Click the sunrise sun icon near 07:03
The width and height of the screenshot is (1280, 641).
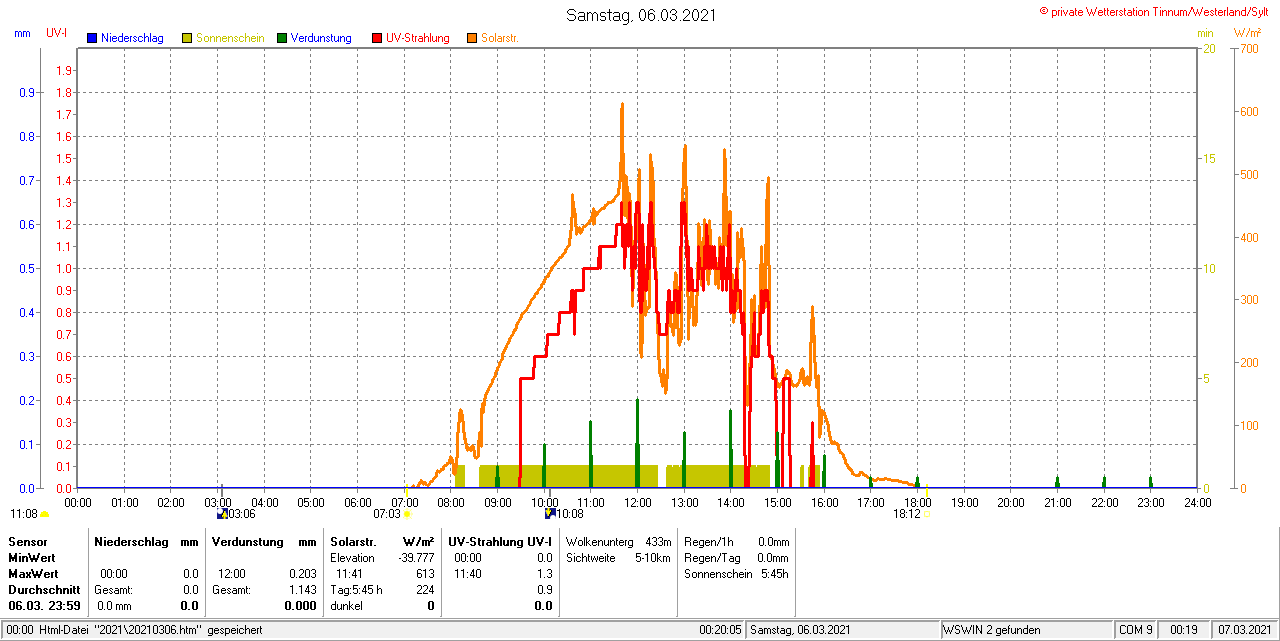(x=407, y=514)
